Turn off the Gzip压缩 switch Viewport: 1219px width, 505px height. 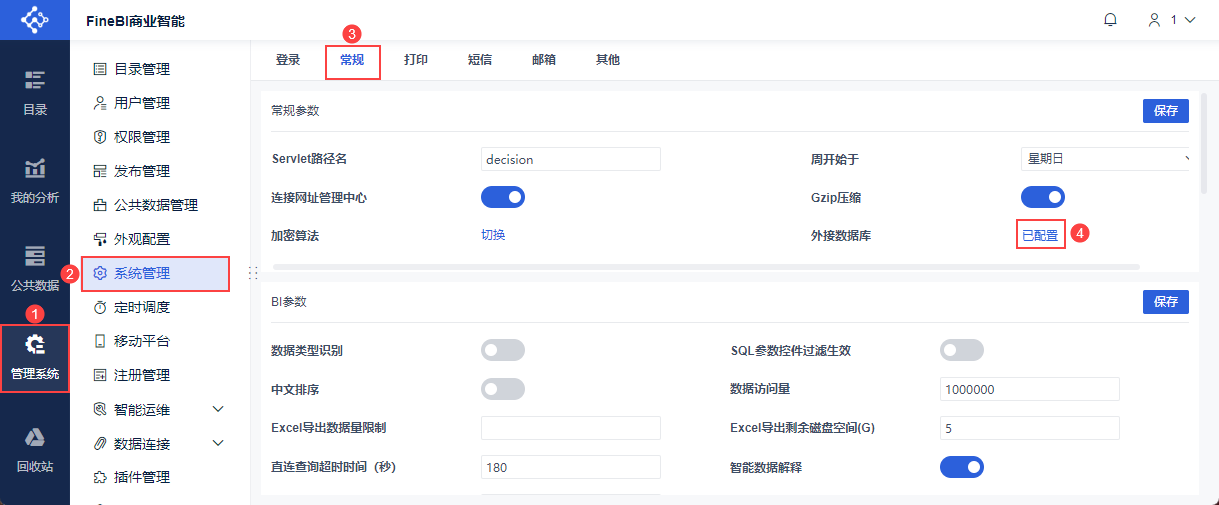click(1042, 197)
